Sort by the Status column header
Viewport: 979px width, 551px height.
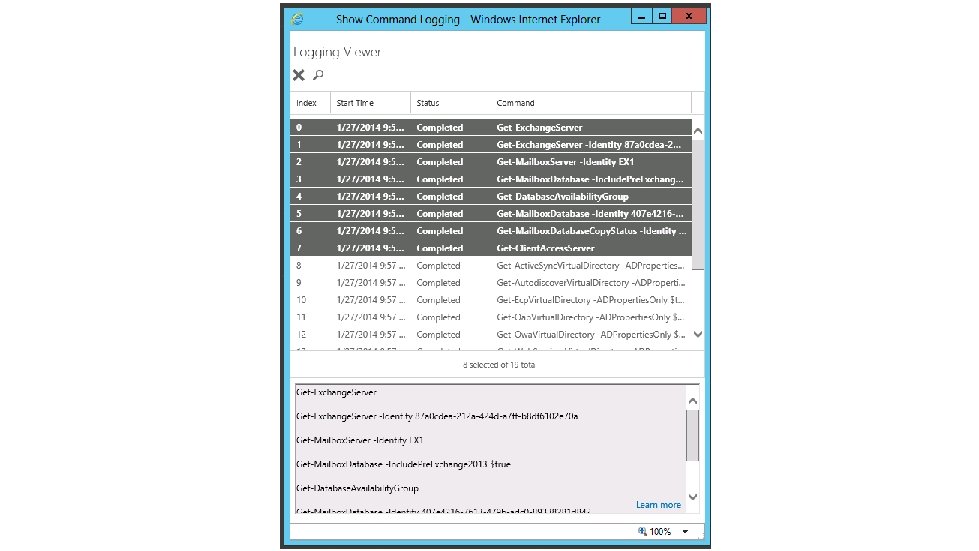428,103
